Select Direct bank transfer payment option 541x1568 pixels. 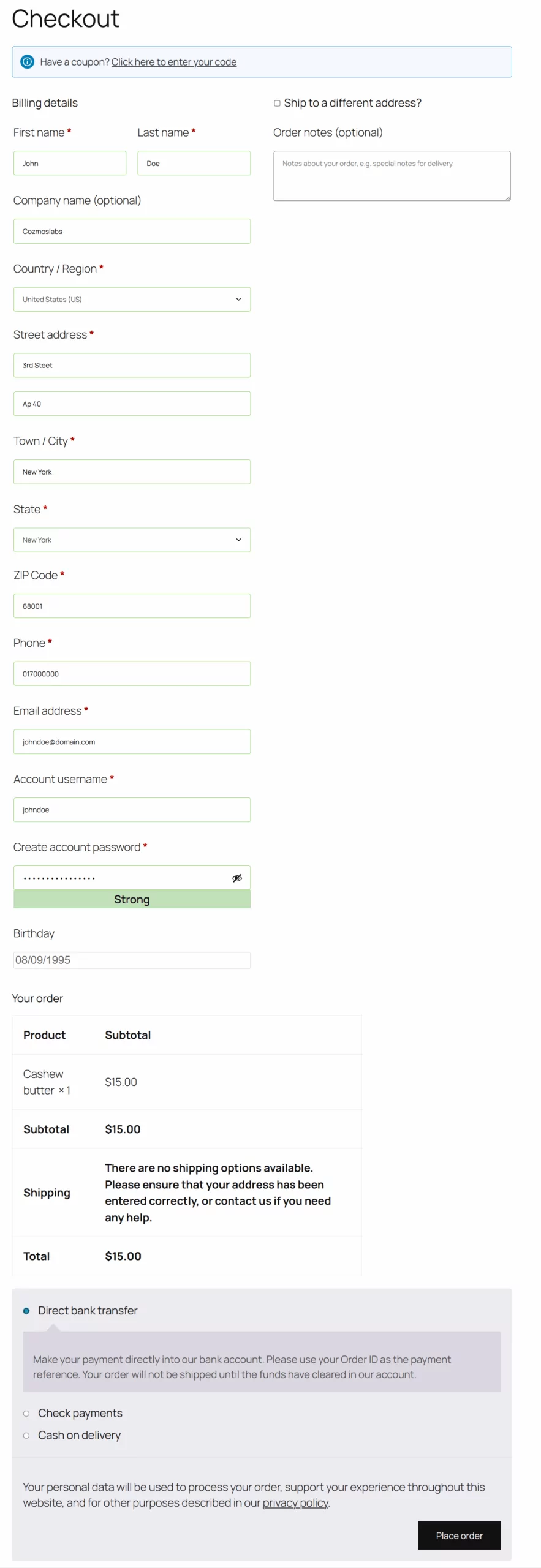[26, 1311]
